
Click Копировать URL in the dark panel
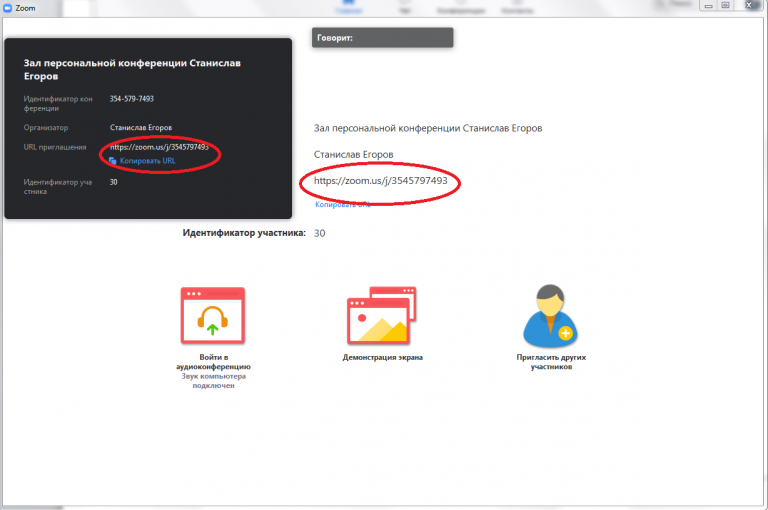coord(147,160)
